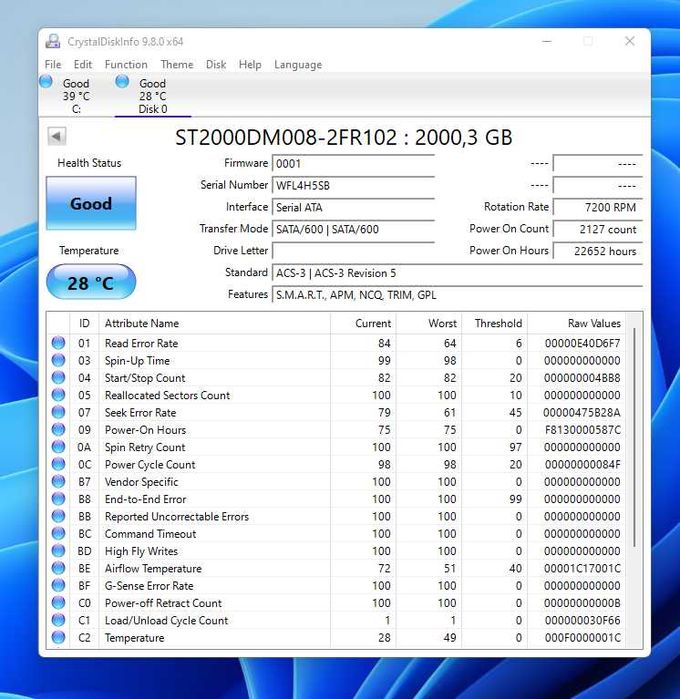The height and width of the screenshot is (699, 680).
Task: Click raw value 00001C17001C
Action: 582,568
